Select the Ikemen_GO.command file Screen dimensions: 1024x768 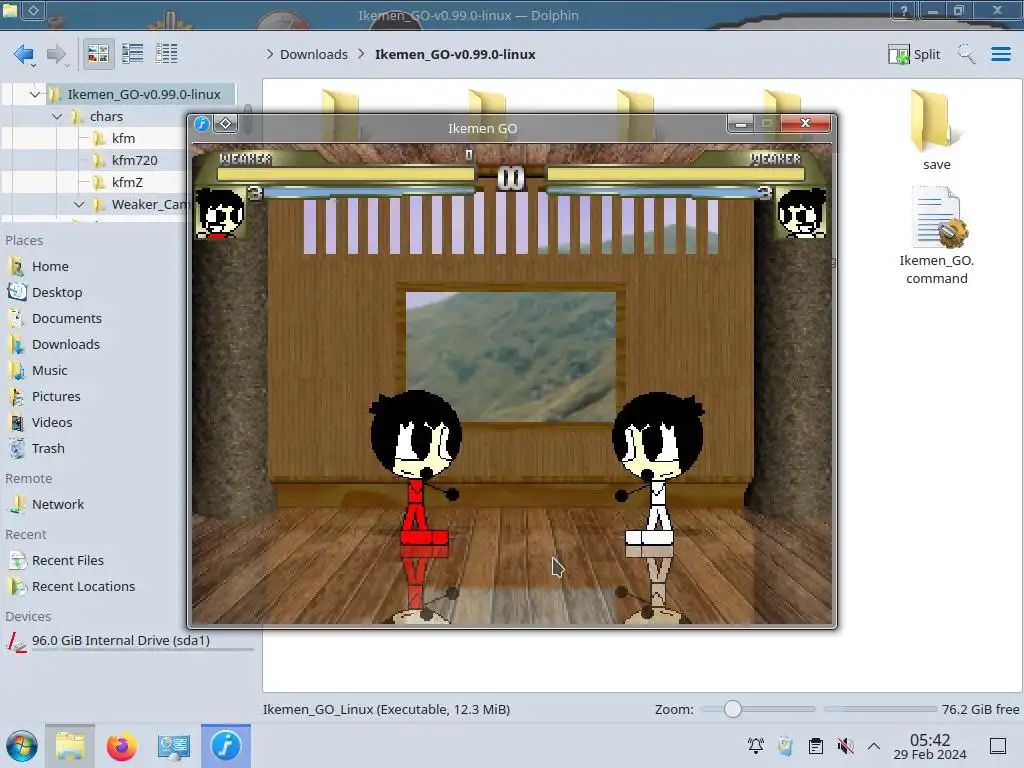pos(936,235)
